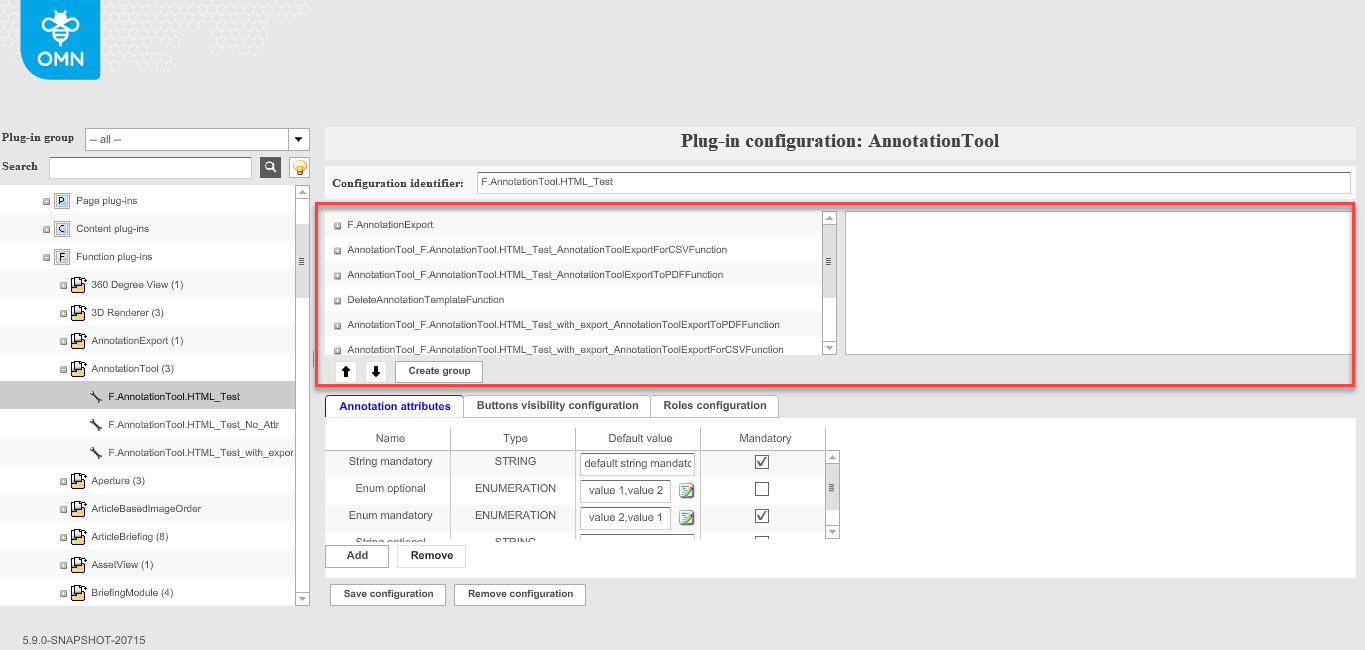Open the enum editor icon for Enum optional
1365x650 pixels.
[684, 490]
